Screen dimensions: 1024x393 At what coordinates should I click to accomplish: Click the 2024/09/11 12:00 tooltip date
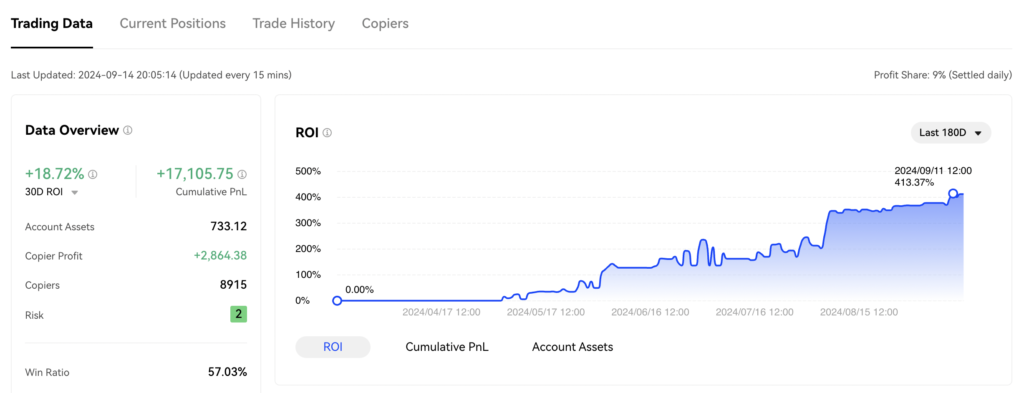pos(933,170)
